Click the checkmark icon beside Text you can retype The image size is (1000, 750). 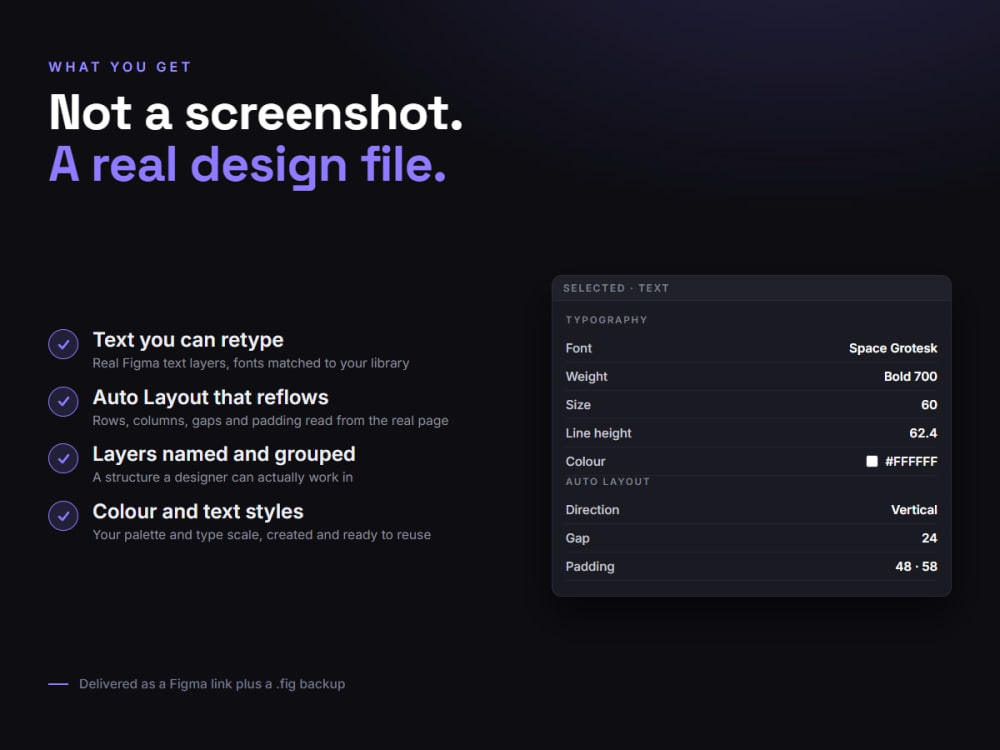(x=63, y=344)
